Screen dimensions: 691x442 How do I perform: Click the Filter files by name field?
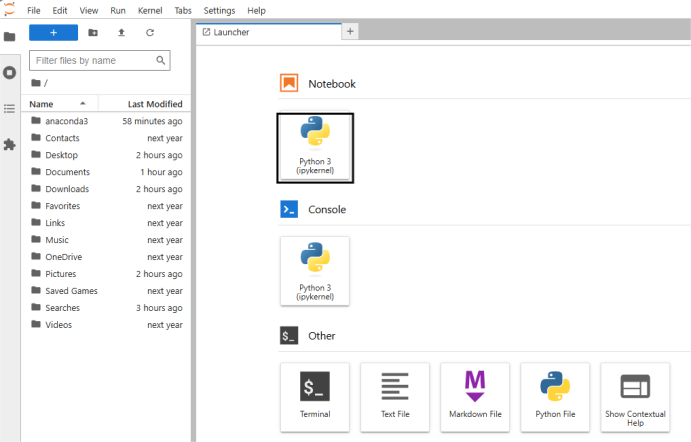92,61
